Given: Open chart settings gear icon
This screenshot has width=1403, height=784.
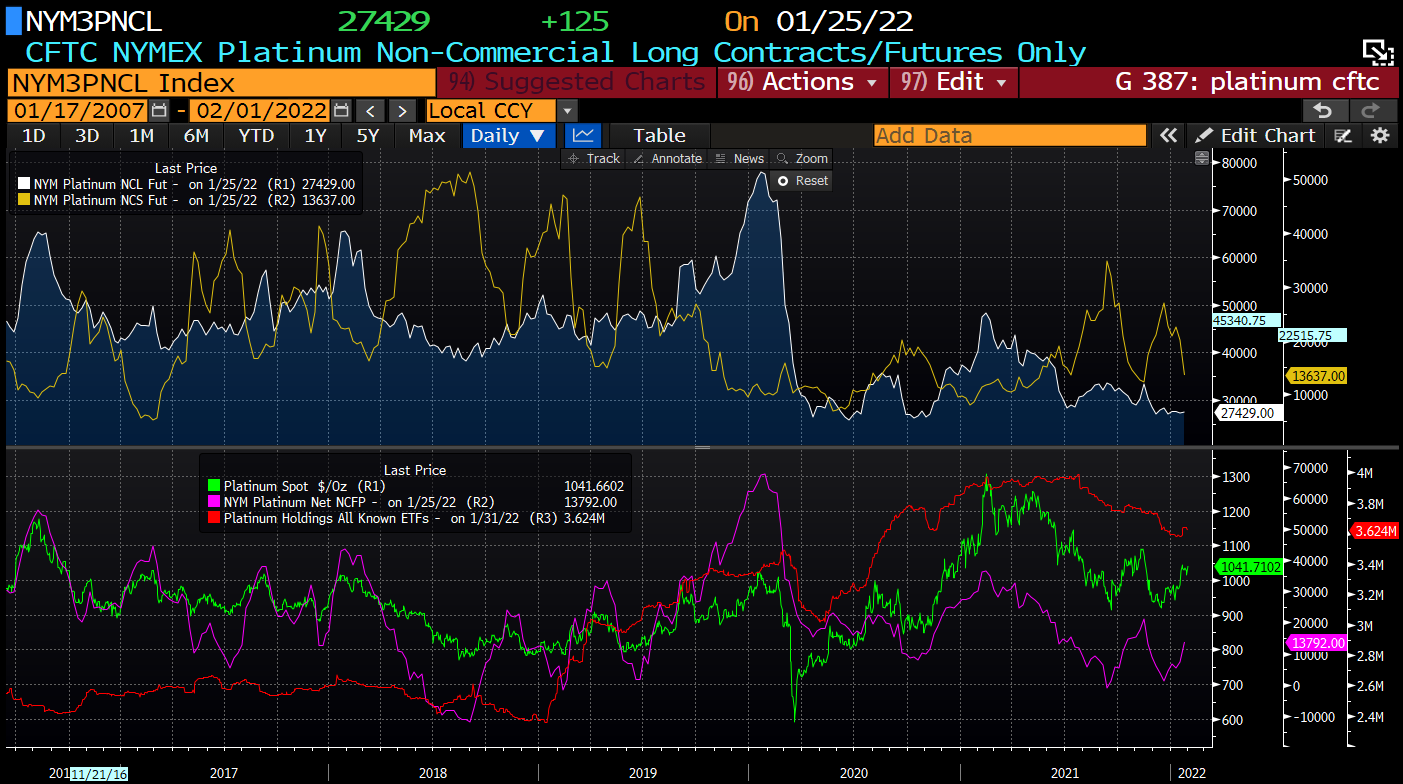Looking at the screenshot, I should point(1380,135).
